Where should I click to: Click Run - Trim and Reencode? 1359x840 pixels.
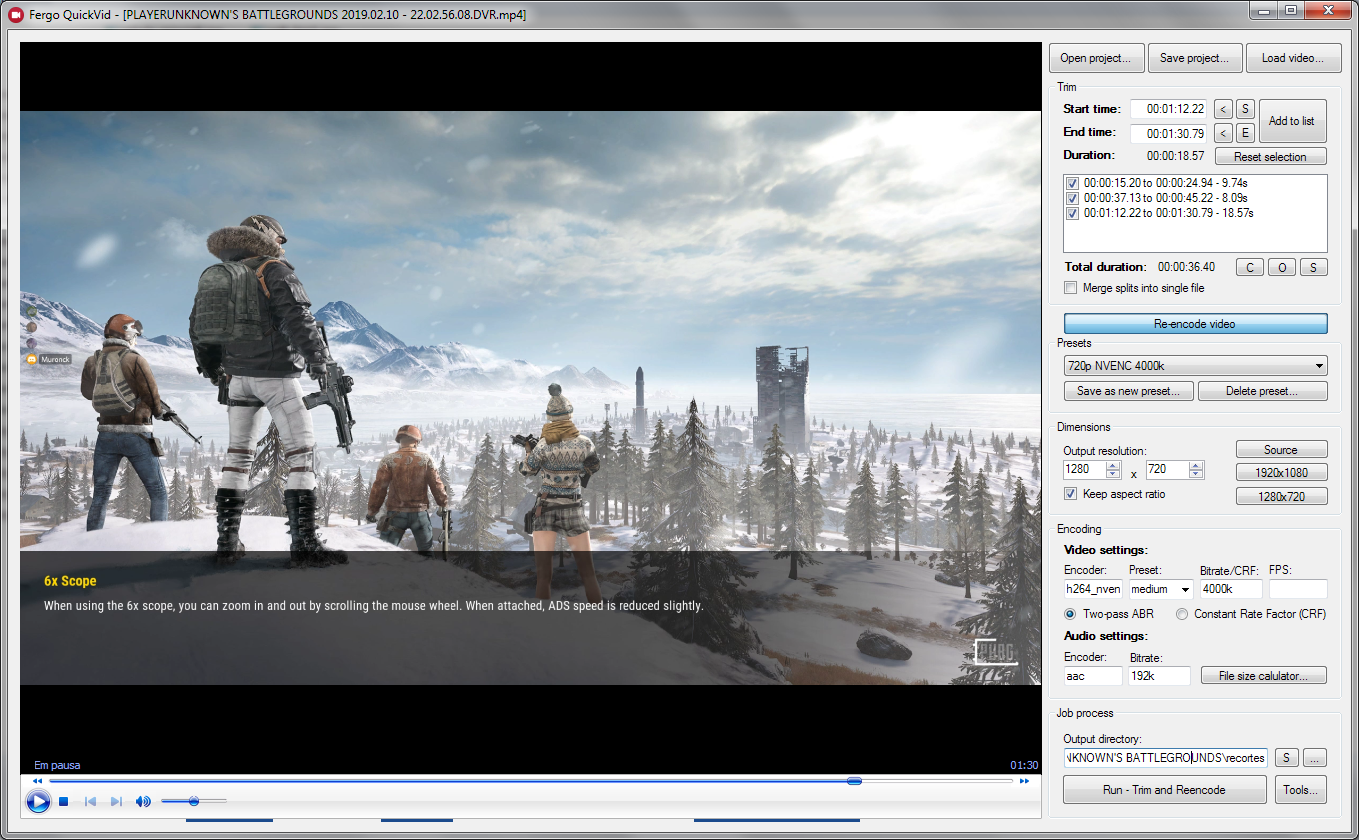1164,789
